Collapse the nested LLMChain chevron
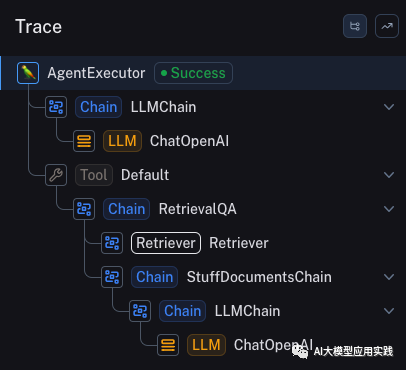Screen dimensions: 406x370 pyautogui.click(x=389, y=311)
